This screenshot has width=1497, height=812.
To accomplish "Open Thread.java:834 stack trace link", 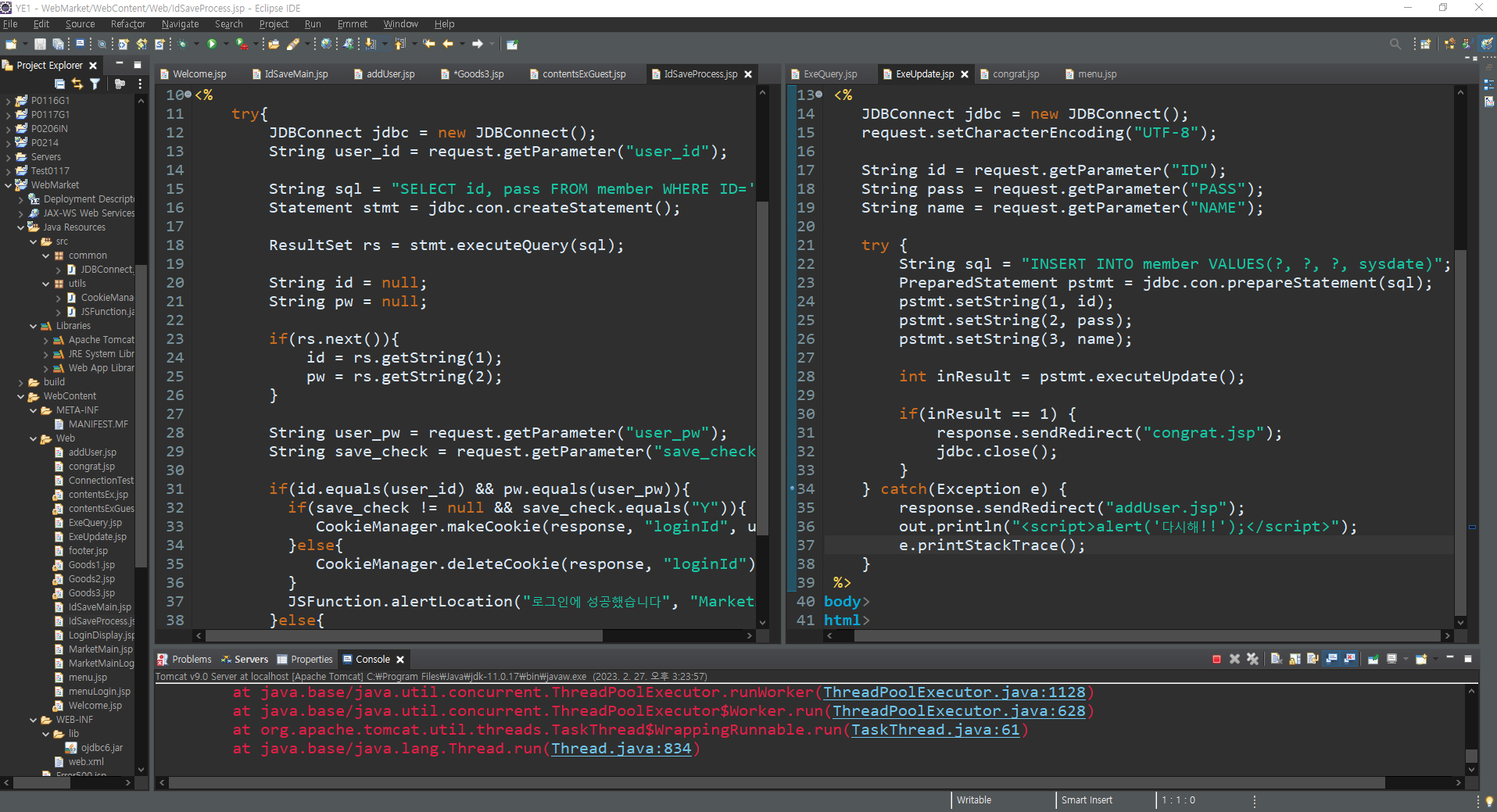I will coord(621,749).
